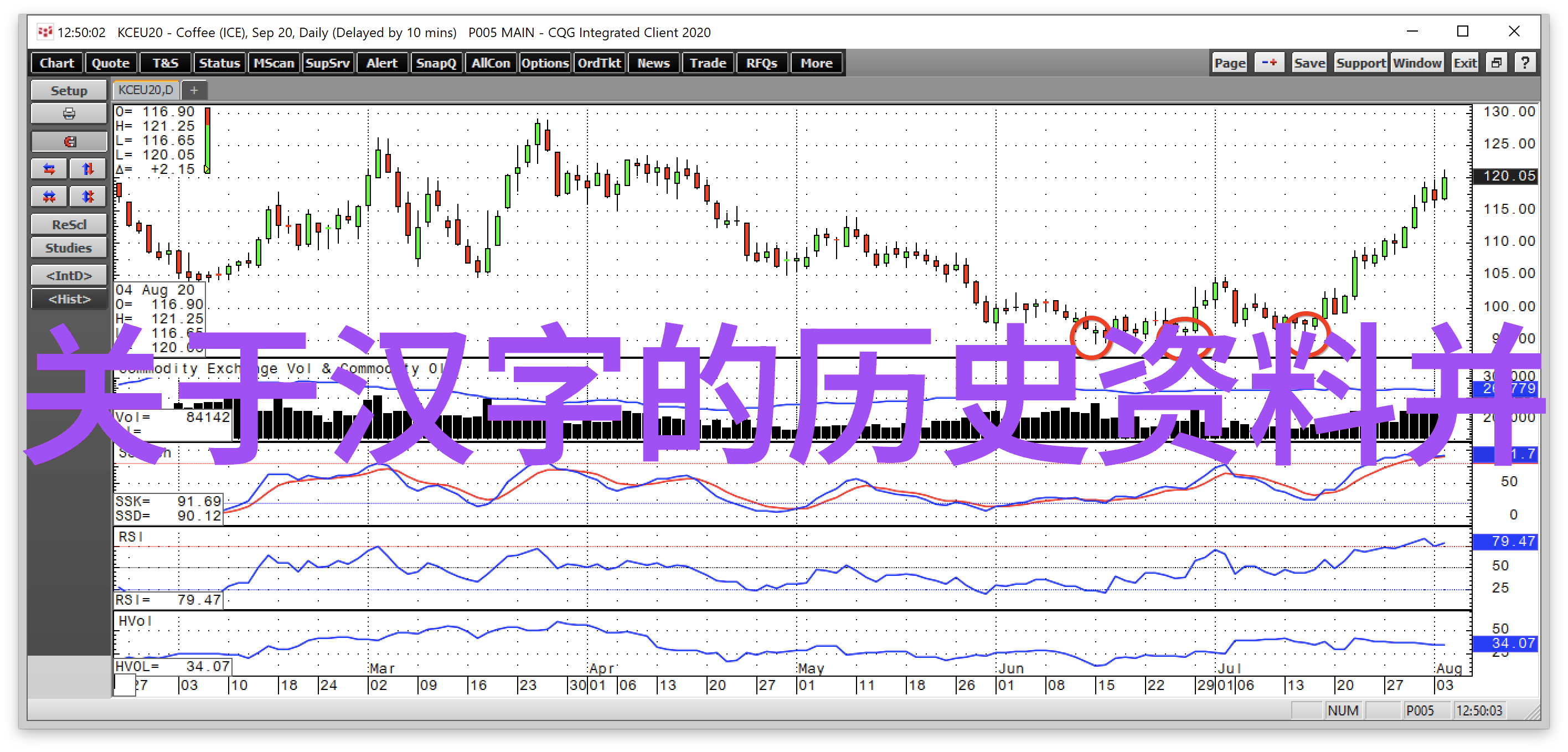This screenshot has width=1568, height=752.
Task: Click the ReScl rescale button
Action: pyautogui.click(x=69, y=224)
